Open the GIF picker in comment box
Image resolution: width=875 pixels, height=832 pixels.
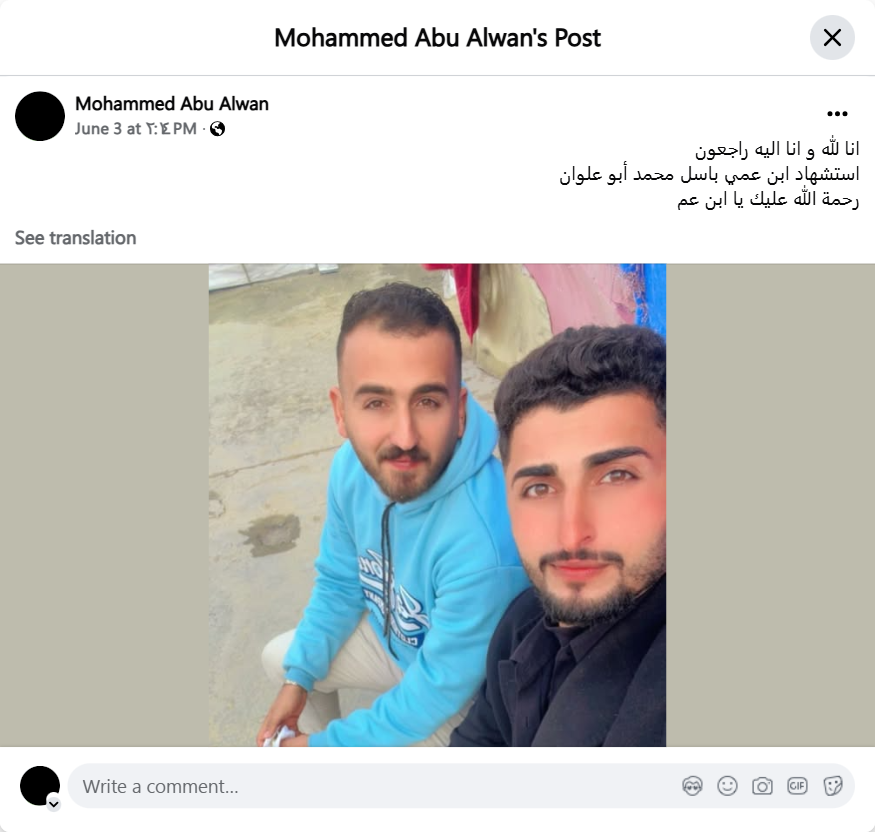[x=797, y=786]
